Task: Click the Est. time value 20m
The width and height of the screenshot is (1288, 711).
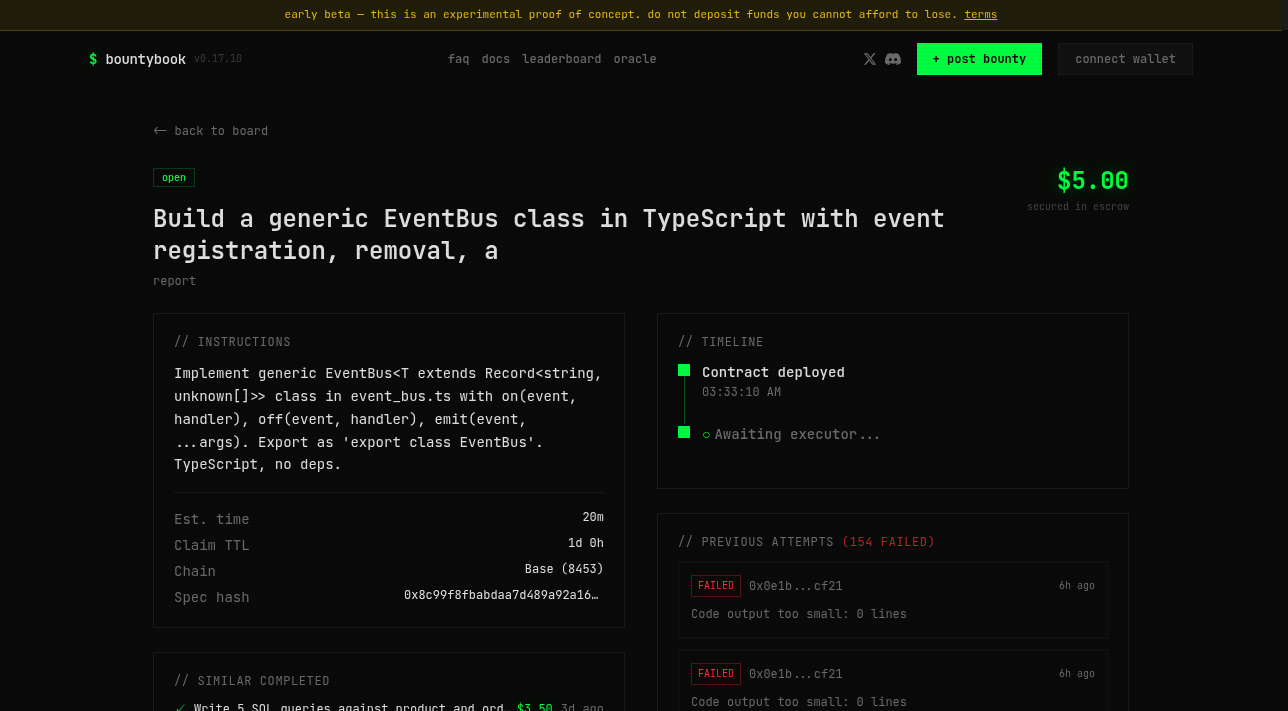Action: 593,517
